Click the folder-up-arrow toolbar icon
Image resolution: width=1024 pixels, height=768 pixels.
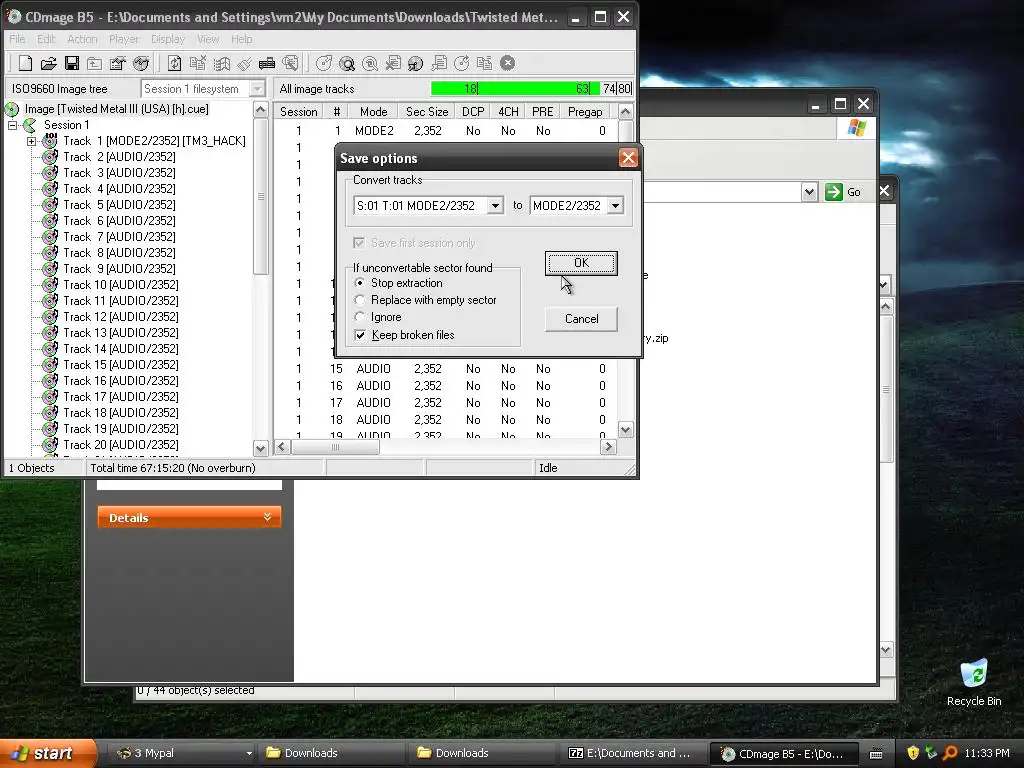95,63
